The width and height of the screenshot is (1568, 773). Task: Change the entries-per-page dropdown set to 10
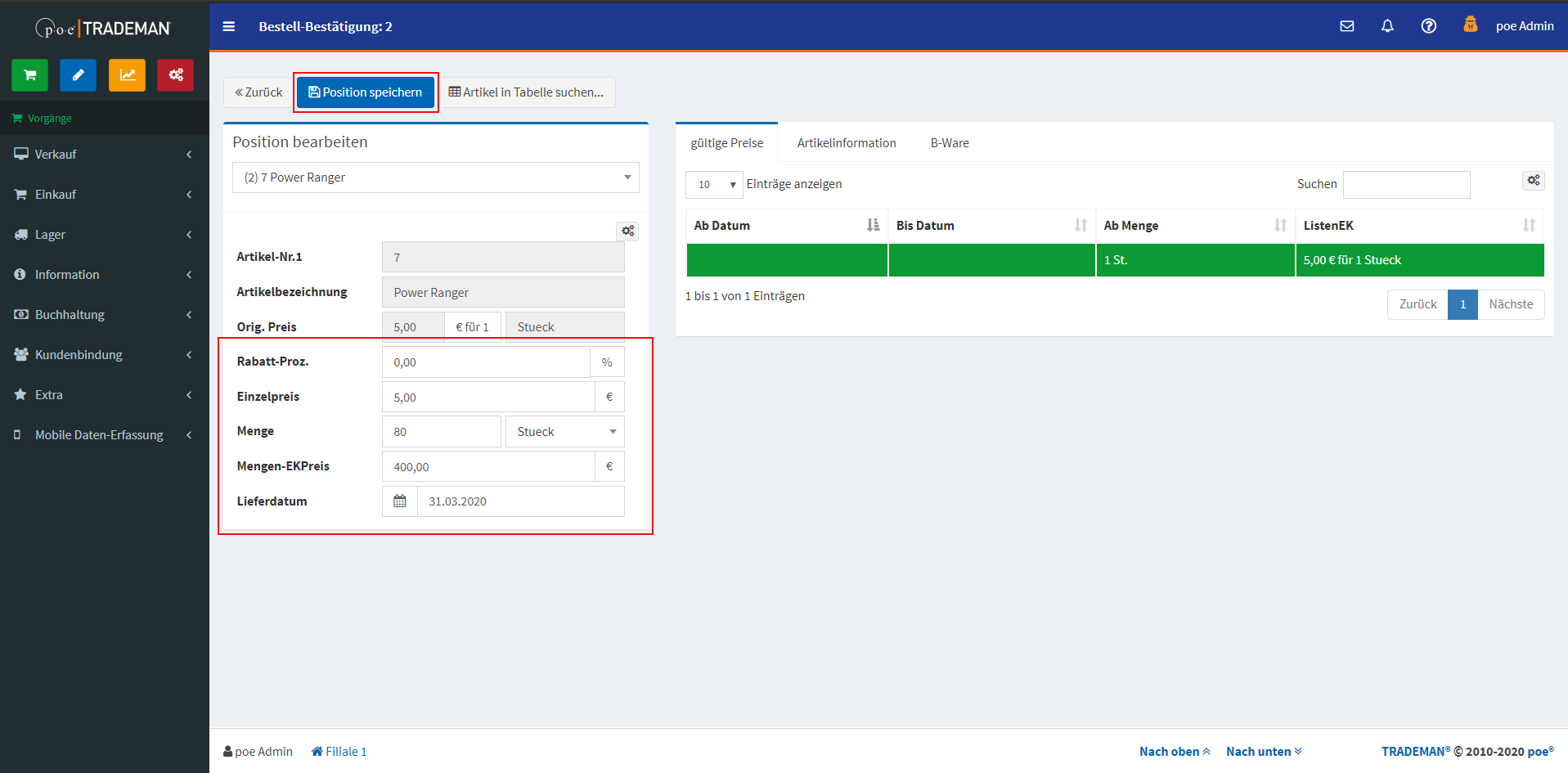(x=713, y=185)
